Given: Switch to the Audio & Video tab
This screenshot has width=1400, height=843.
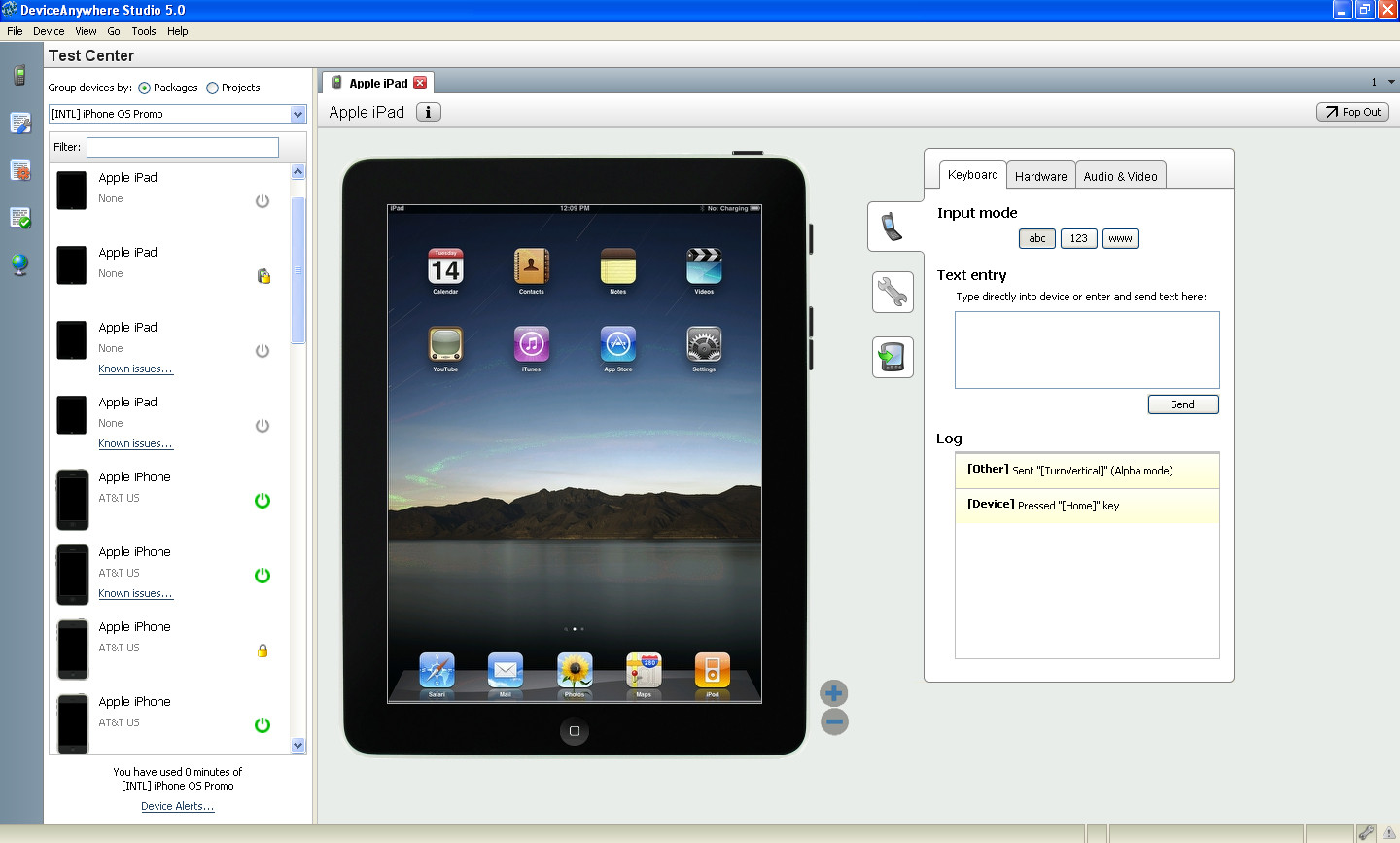Looking at the screenshot, I should pyautogui.click(x=1121, y=176).
